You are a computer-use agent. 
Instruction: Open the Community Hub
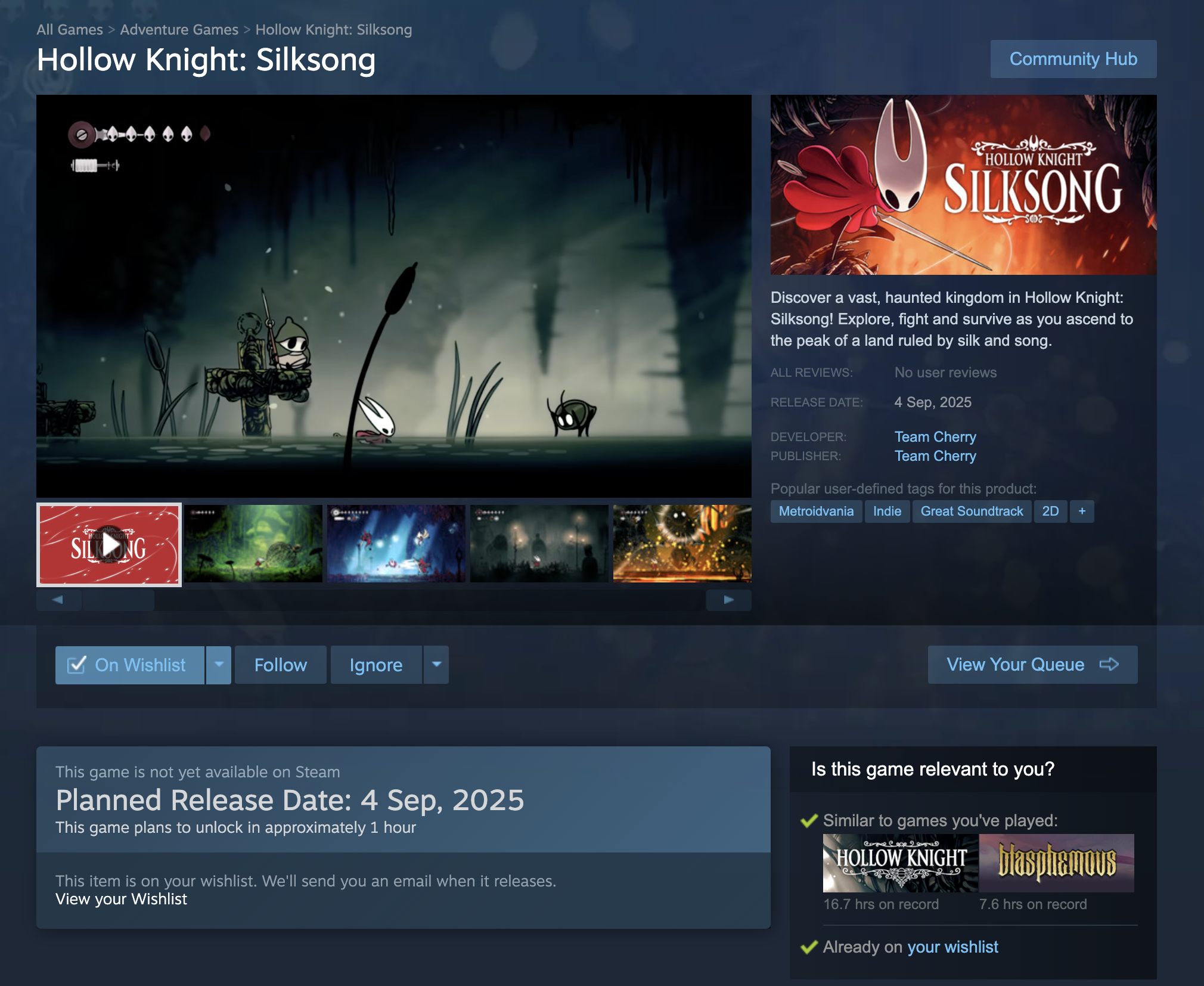(x=1073, y=59)
